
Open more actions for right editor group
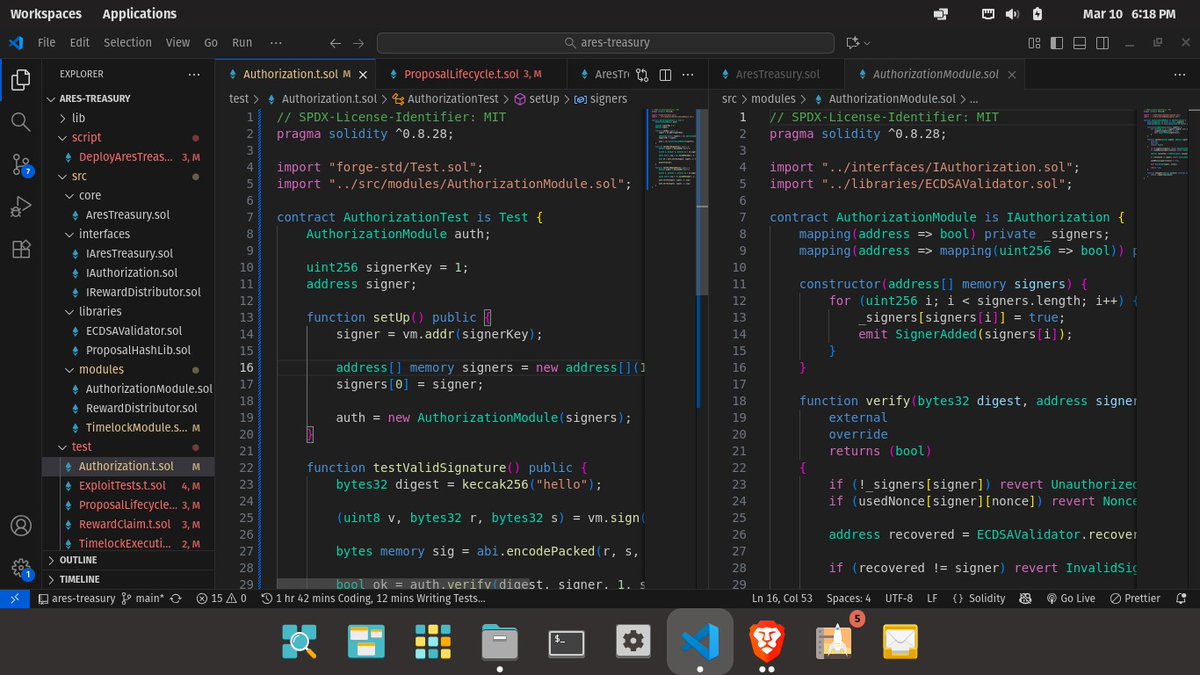point(1179,75)
